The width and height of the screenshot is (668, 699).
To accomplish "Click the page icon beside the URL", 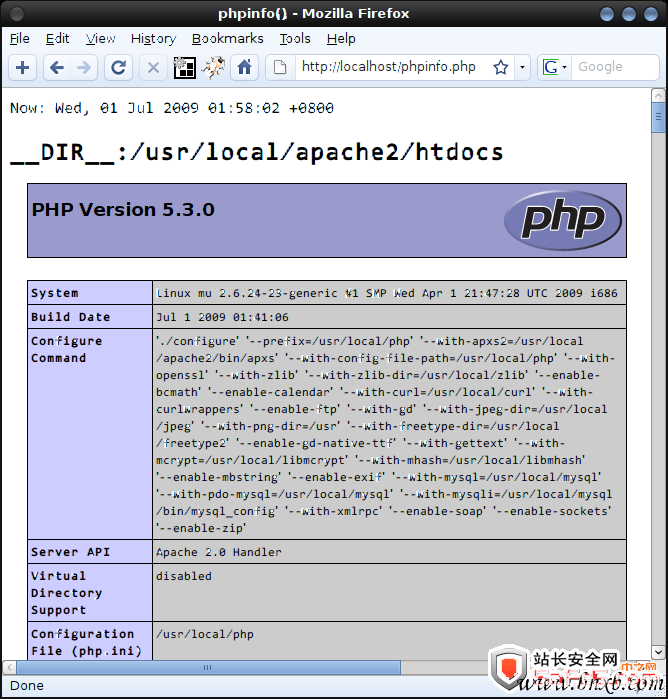I will [280, 68].
